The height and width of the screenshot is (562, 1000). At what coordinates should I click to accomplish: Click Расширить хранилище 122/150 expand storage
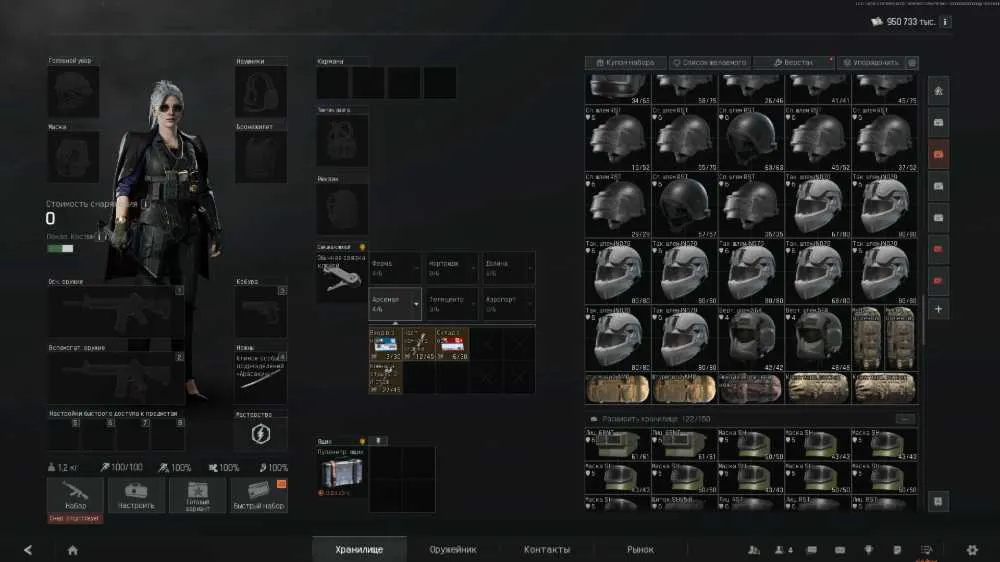pos(656,419)
